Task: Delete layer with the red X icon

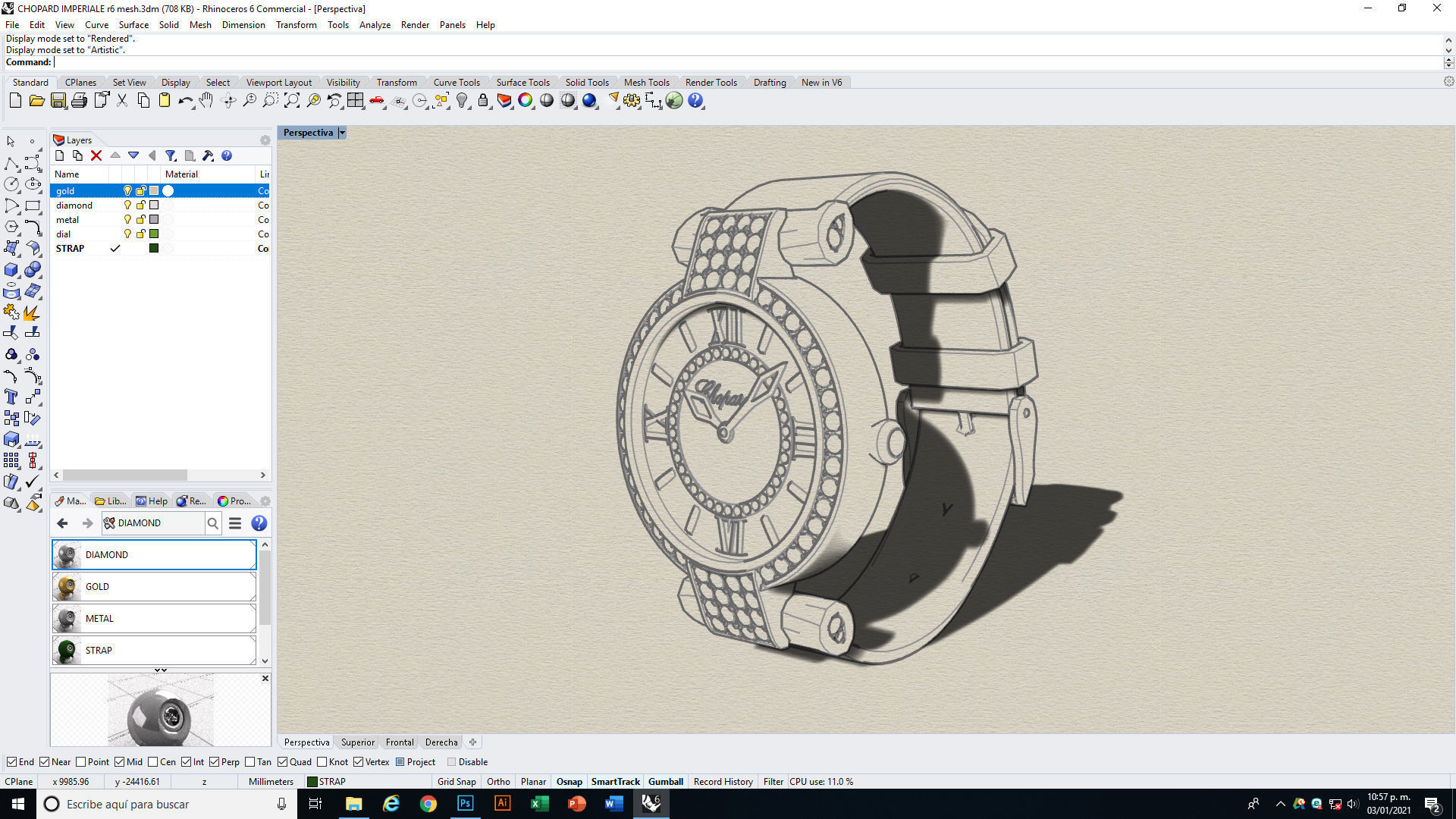Action: 96,155
